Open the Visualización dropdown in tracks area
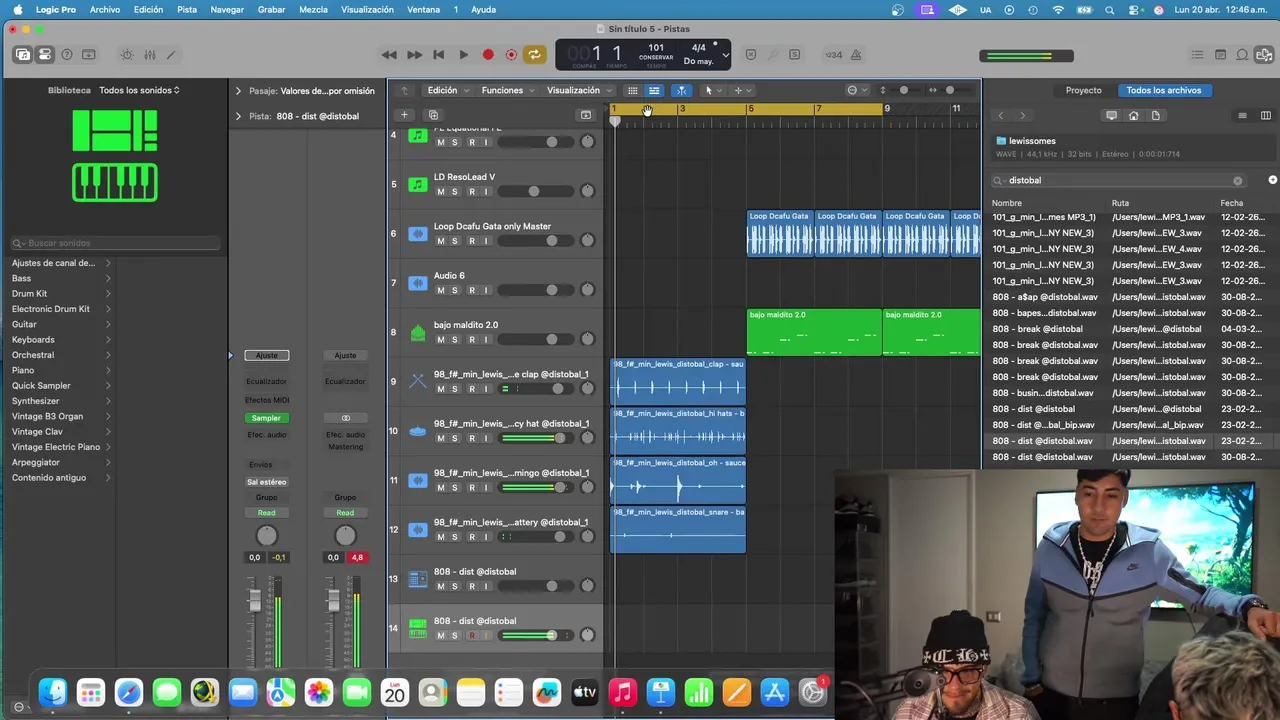The image size is (1280, 720). click(x=579, y=90)
